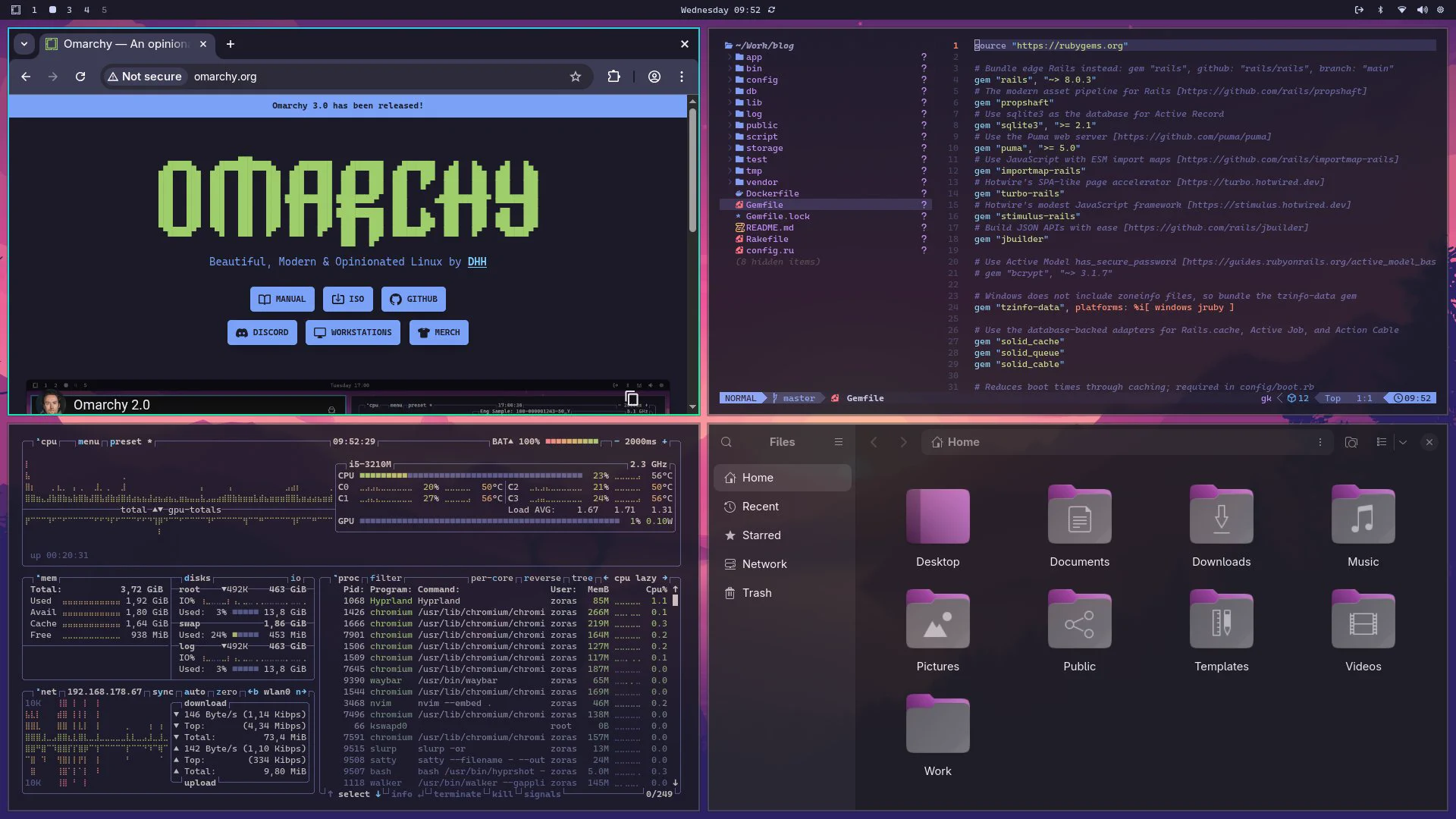The image size is (1456, 819).
Task: Open the Documents folder
Action: point(1080,526)
